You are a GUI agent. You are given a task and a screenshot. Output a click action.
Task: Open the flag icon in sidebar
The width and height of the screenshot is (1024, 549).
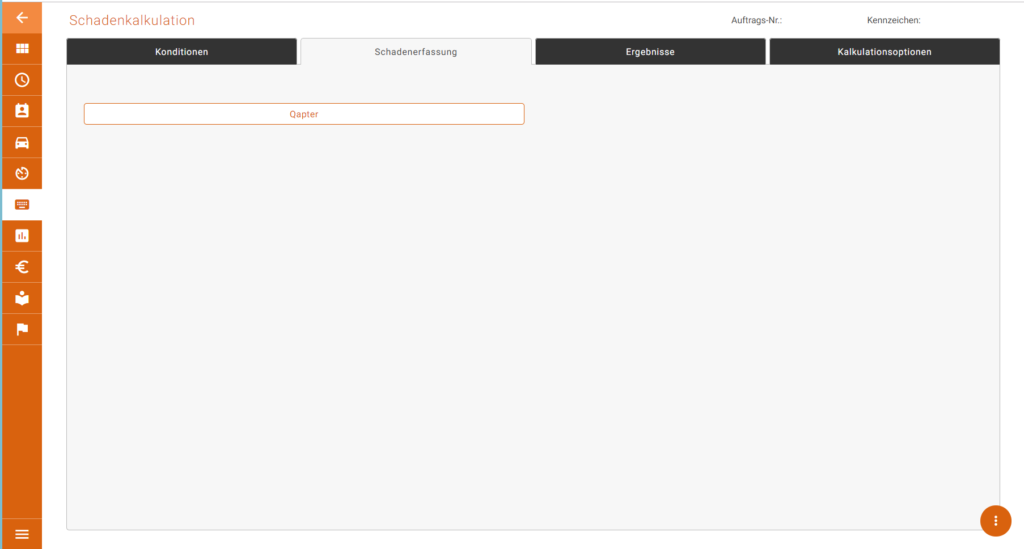coord(22,329)
